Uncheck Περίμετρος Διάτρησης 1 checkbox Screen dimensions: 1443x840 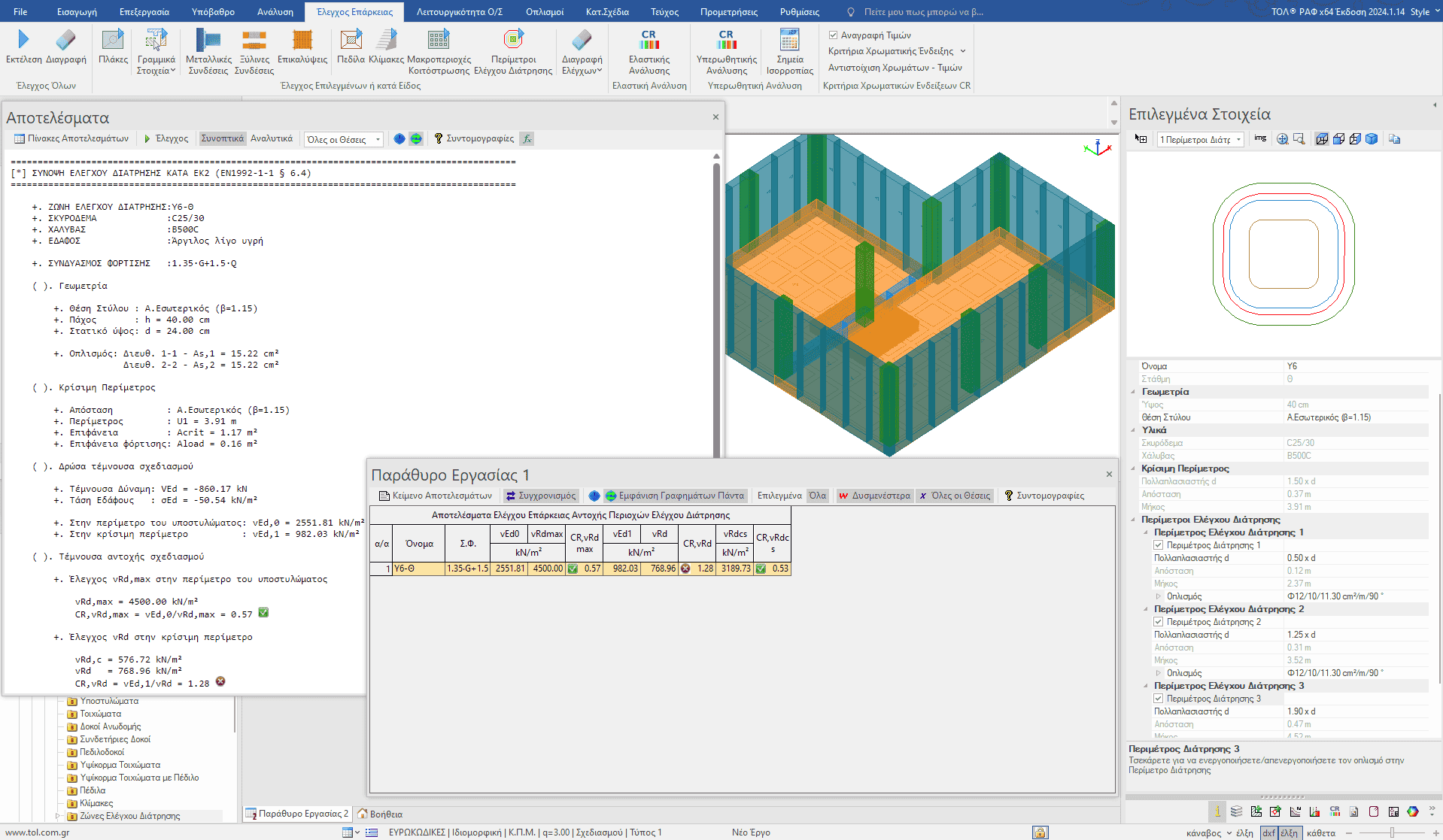[1159, 545]
